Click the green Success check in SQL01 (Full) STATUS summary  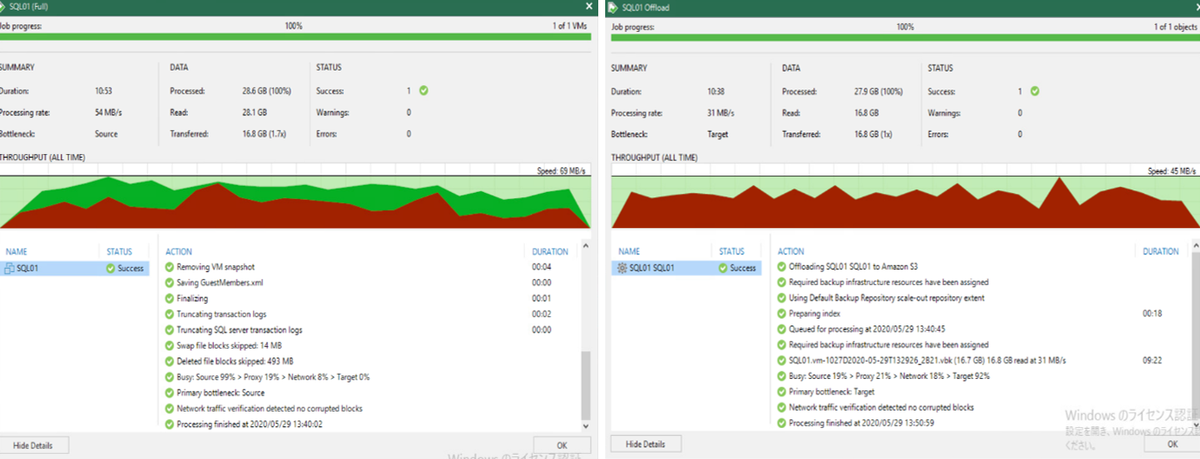[x=424, y=91]
